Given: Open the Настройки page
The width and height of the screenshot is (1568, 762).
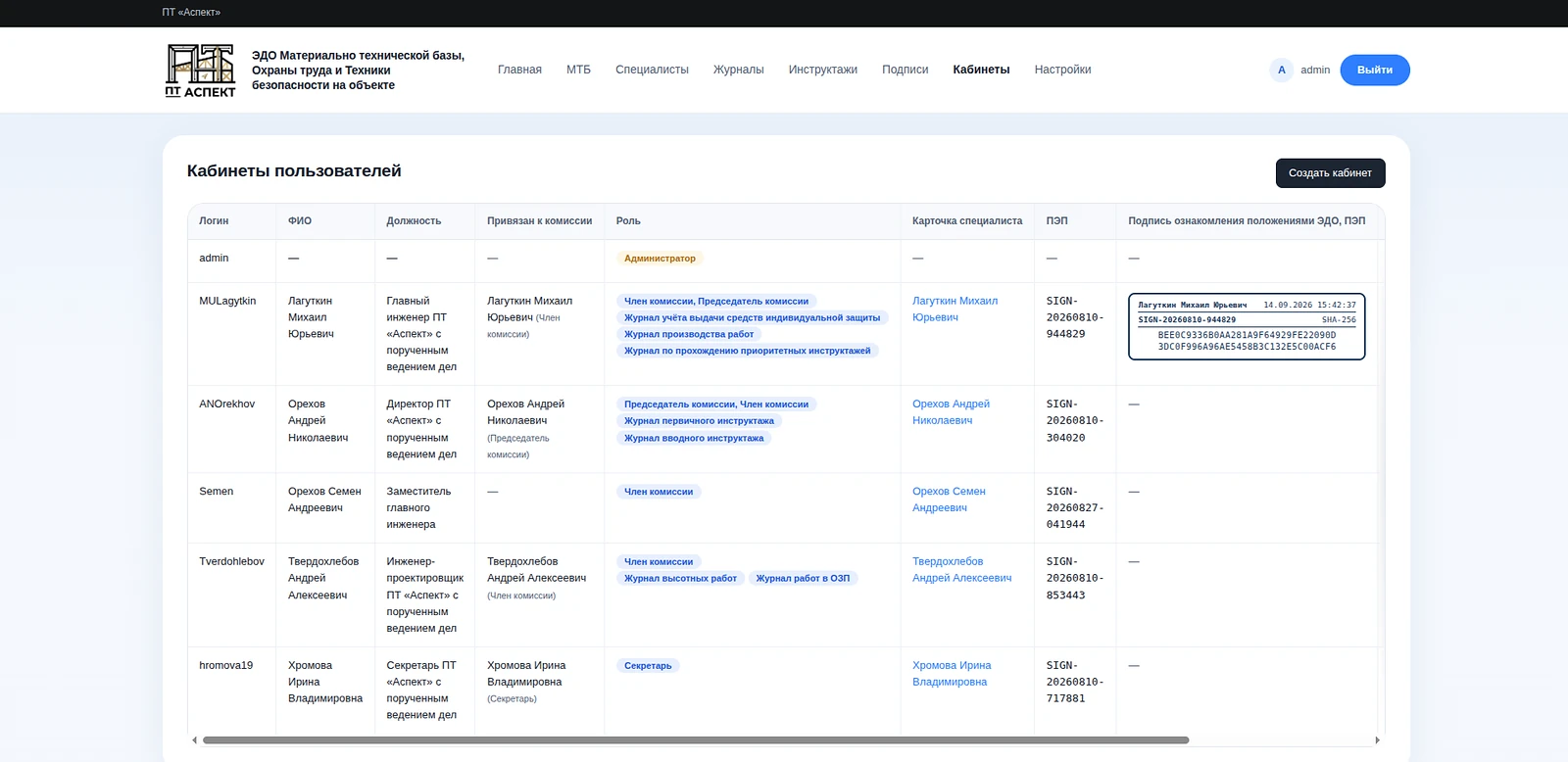Looking at the screenshot, I should (1062, 70).
